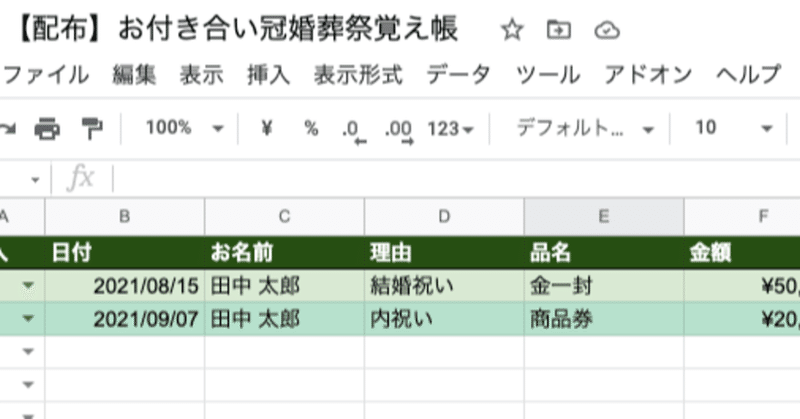800x419 pixels.
Task: Open the 表示 menu
Action: coord(202,75)
